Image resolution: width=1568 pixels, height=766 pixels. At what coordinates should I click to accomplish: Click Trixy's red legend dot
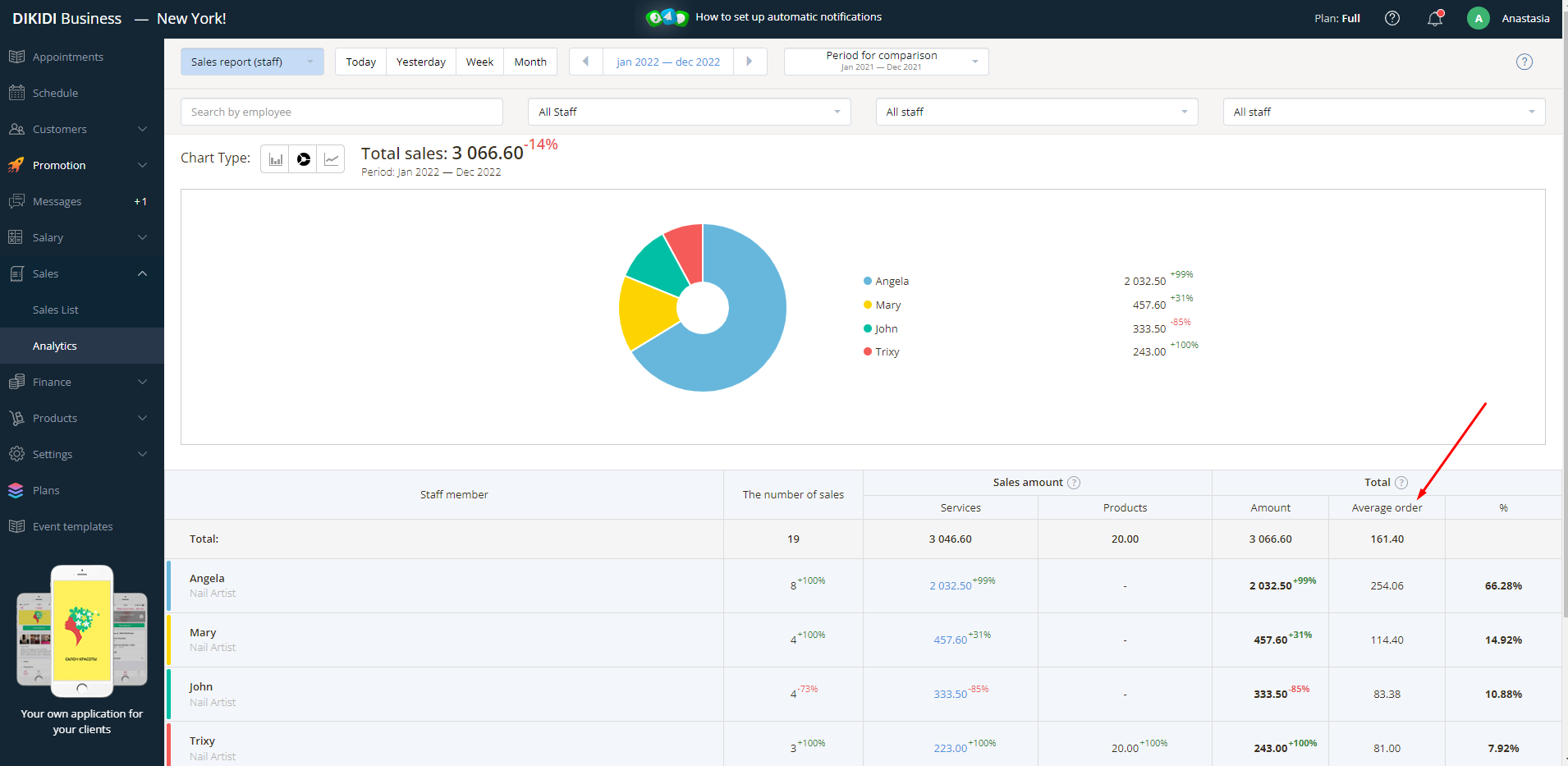click(868, 351)
